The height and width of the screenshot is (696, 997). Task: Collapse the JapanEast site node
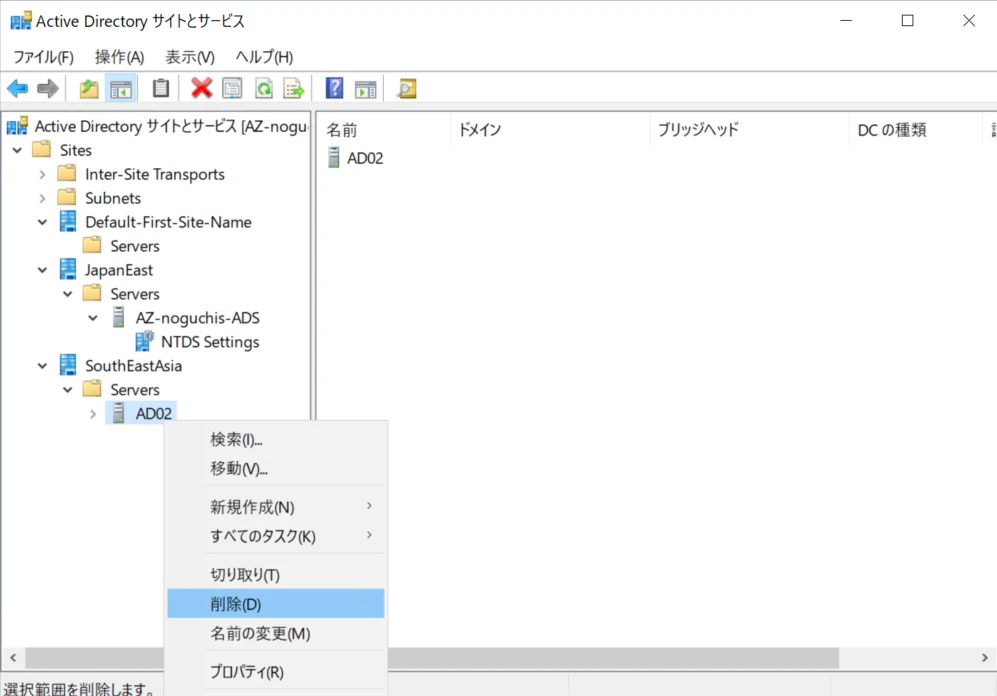pyautogui.click(x=43, y=270)
